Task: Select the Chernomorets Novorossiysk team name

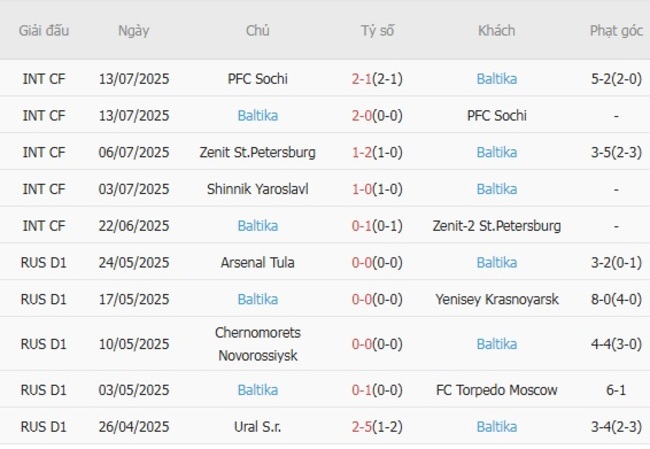Action: [257, 344]
